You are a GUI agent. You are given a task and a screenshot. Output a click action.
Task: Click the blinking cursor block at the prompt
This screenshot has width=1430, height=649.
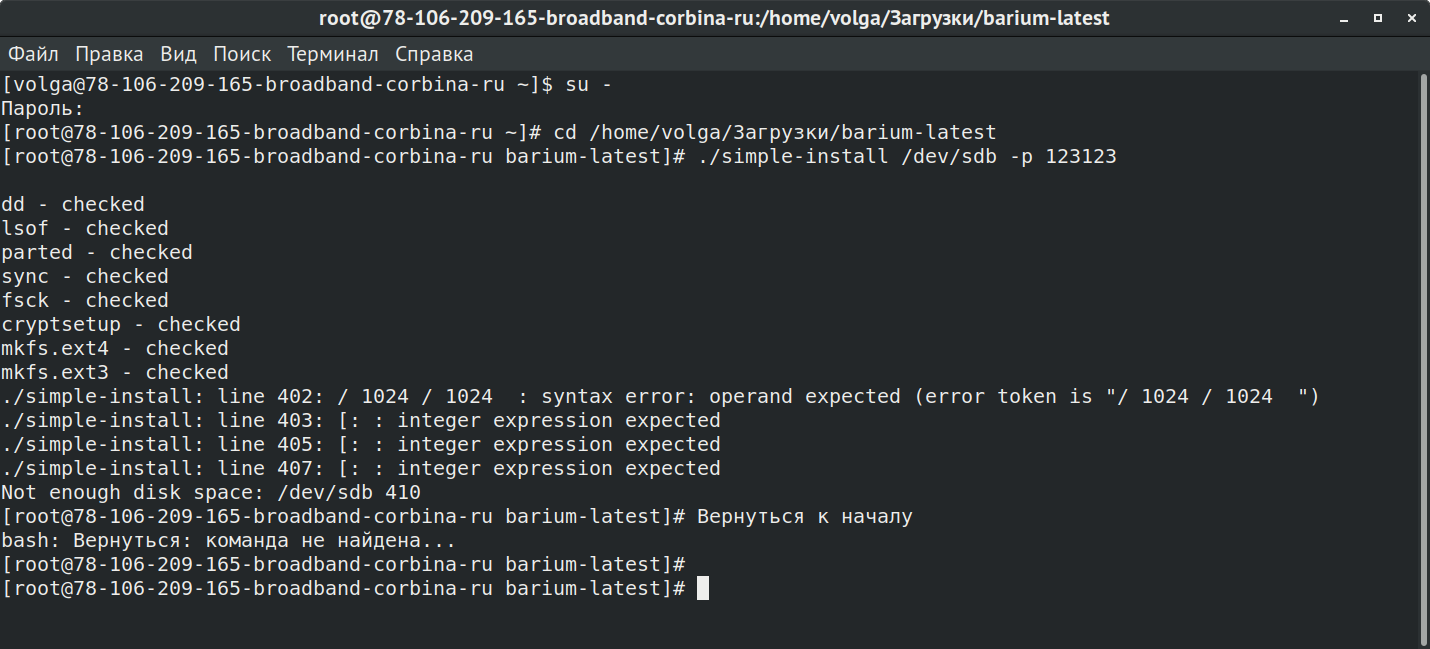coord(703,589)
